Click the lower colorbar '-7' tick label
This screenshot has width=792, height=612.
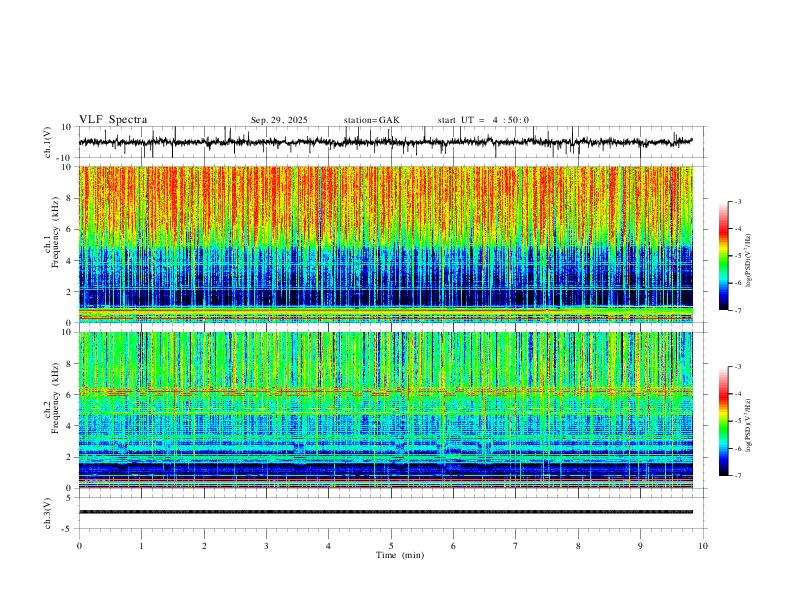(737, 475)
